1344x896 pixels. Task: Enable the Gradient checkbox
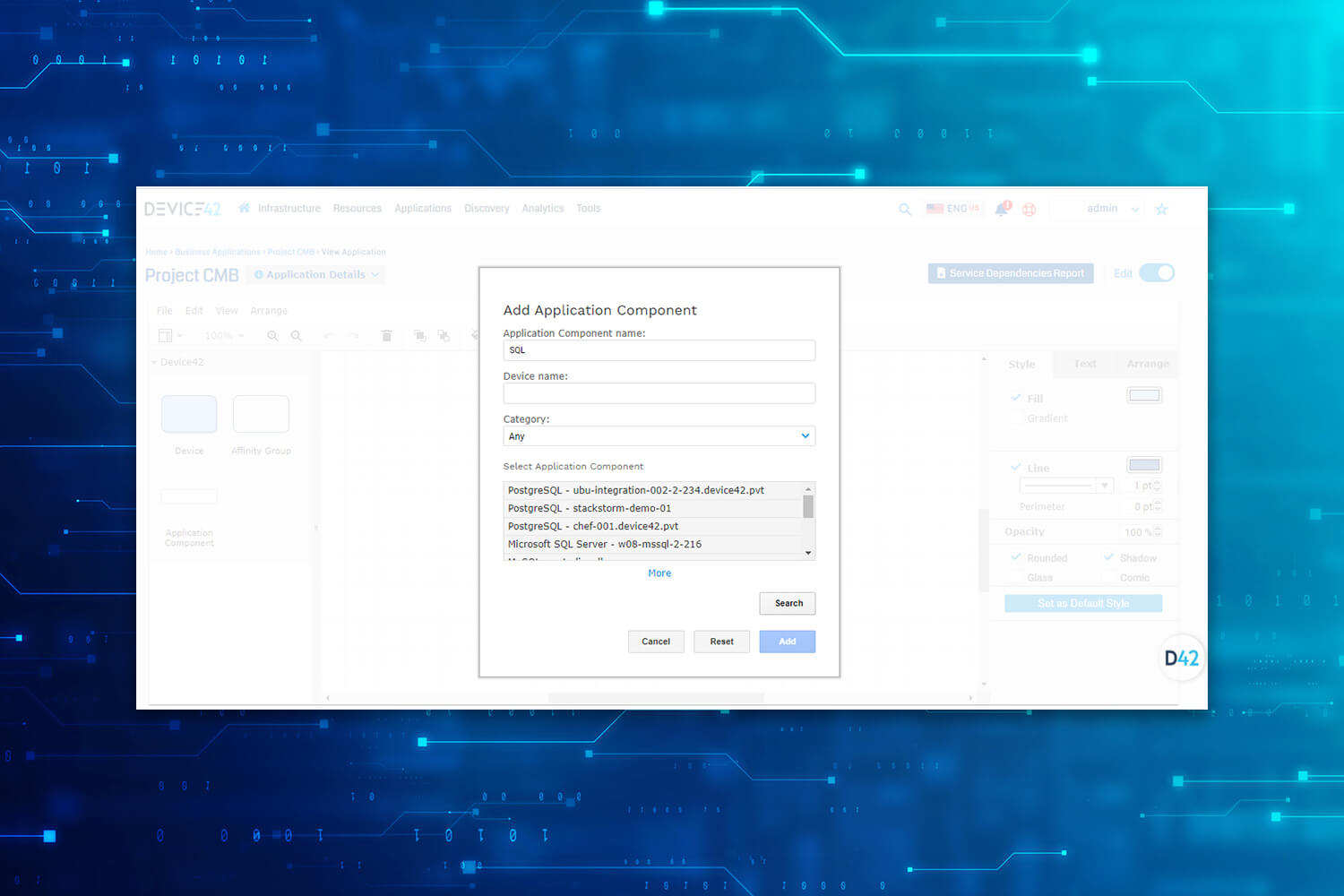pyautogui.click(x=1017, y=418)
